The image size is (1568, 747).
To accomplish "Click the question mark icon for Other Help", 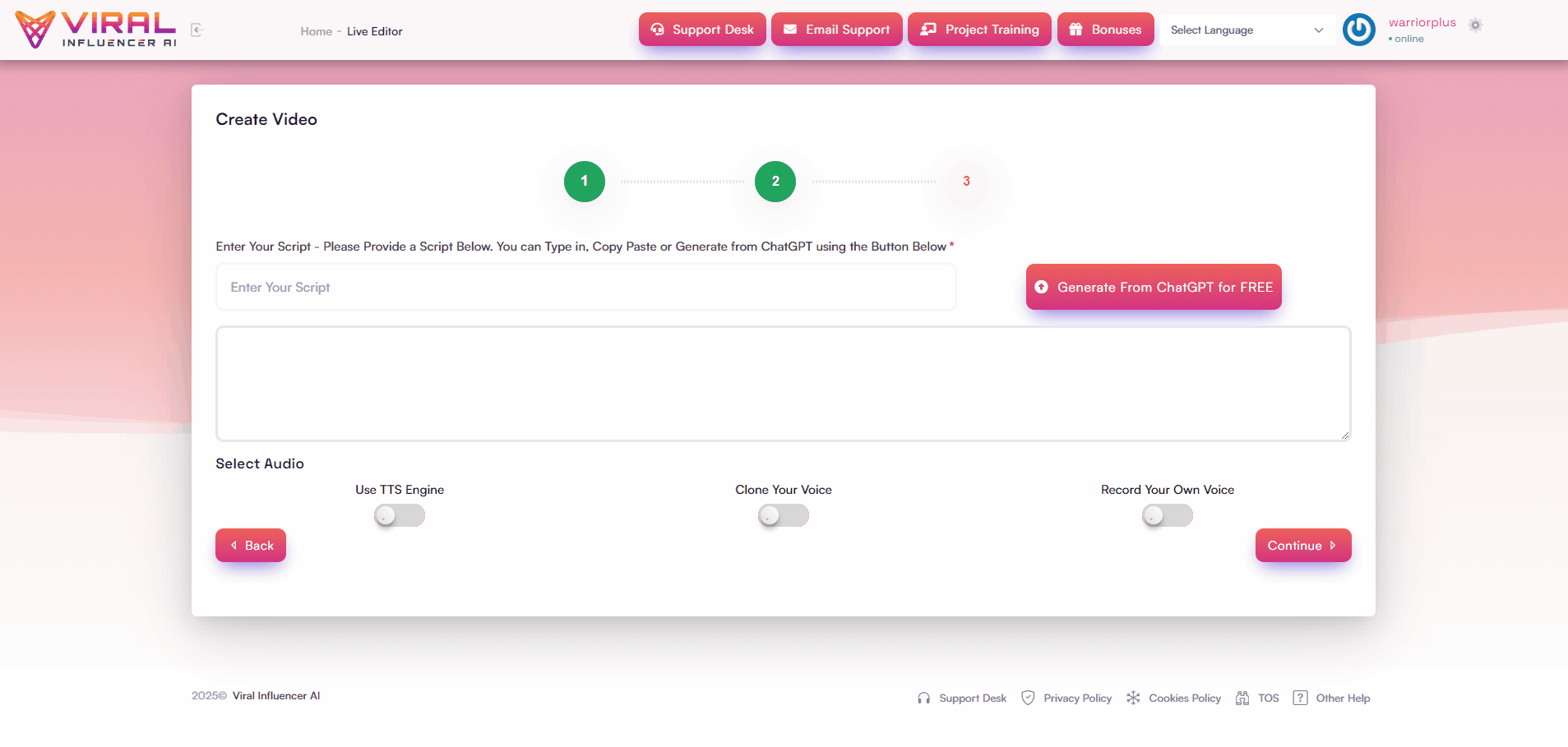I will click(1300, 698).
